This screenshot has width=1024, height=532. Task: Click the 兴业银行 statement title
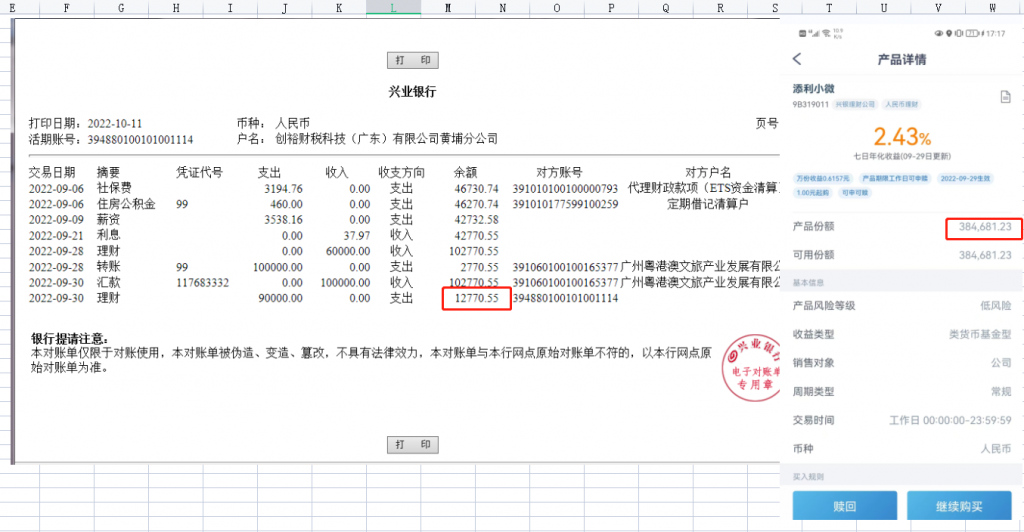pos(412,91)
